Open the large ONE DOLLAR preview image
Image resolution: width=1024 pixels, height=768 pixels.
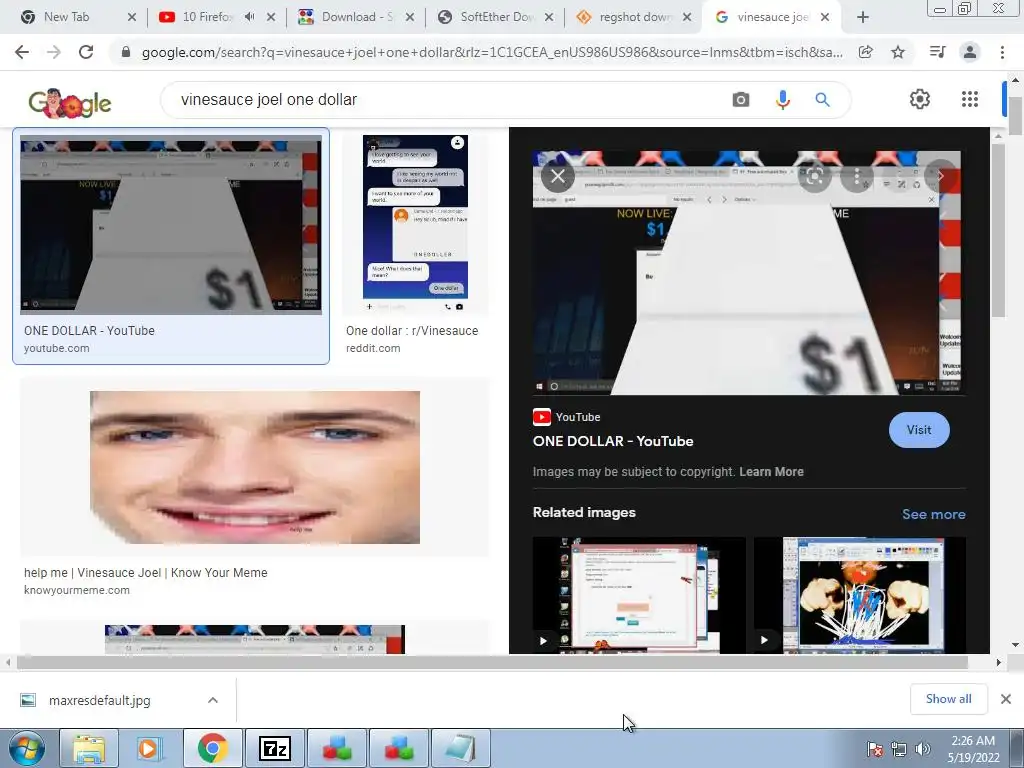tap(746, 272)
